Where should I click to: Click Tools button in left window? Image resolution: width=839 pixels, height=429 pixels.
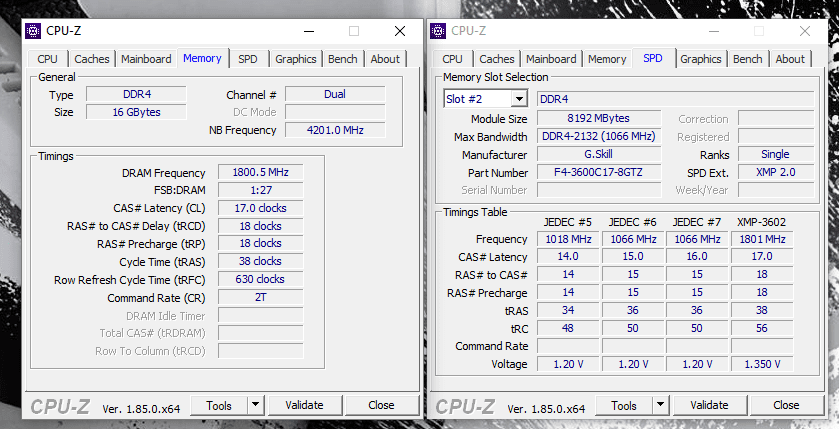(x=219, y=405)
